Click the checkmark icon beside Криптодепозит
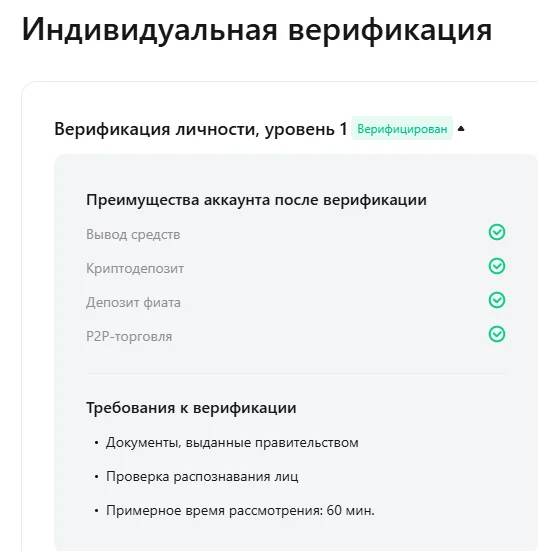The image size is (538, 551). point(497,266)
